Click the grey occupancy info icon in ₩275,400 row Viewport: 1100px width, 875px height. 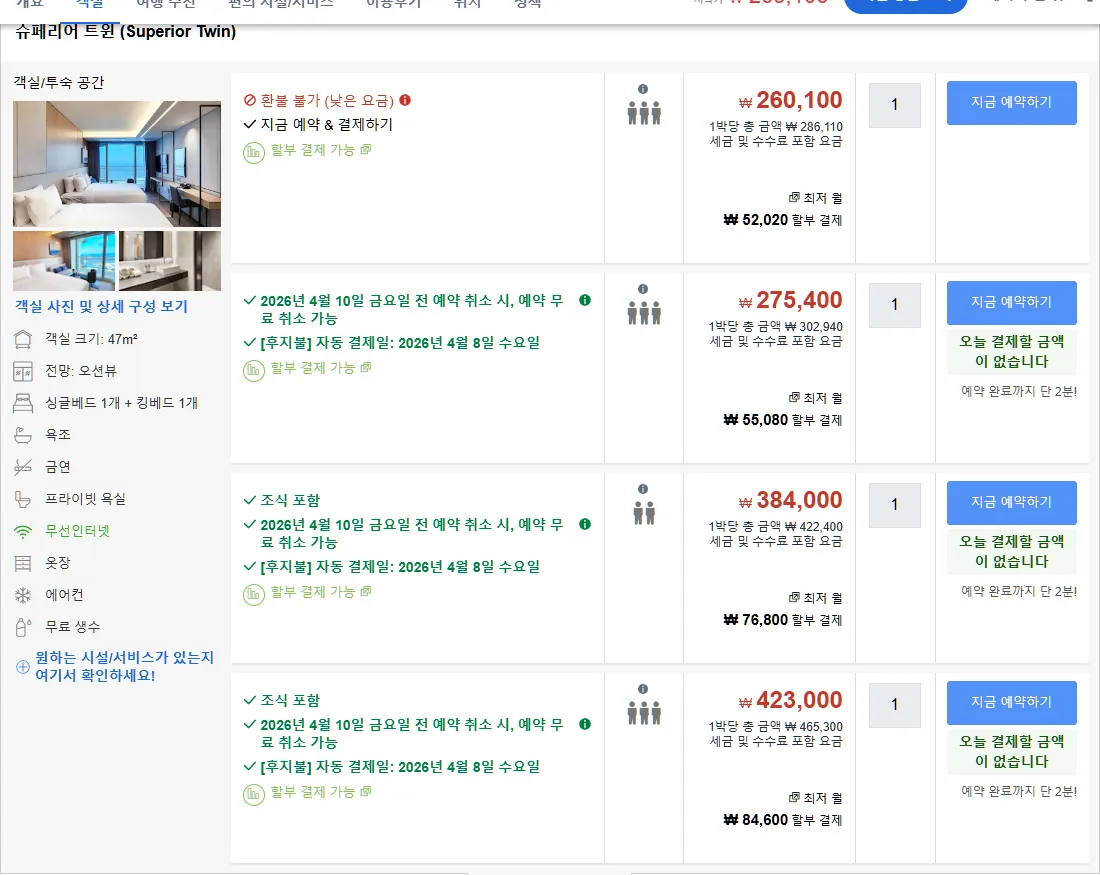pos(643,289)
